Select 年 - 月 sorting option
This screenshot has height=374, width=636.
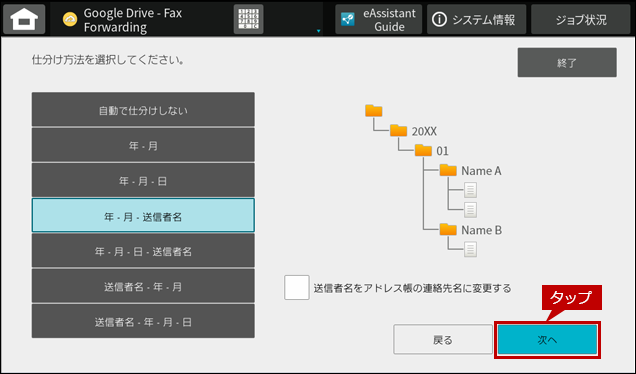[143, 145]
